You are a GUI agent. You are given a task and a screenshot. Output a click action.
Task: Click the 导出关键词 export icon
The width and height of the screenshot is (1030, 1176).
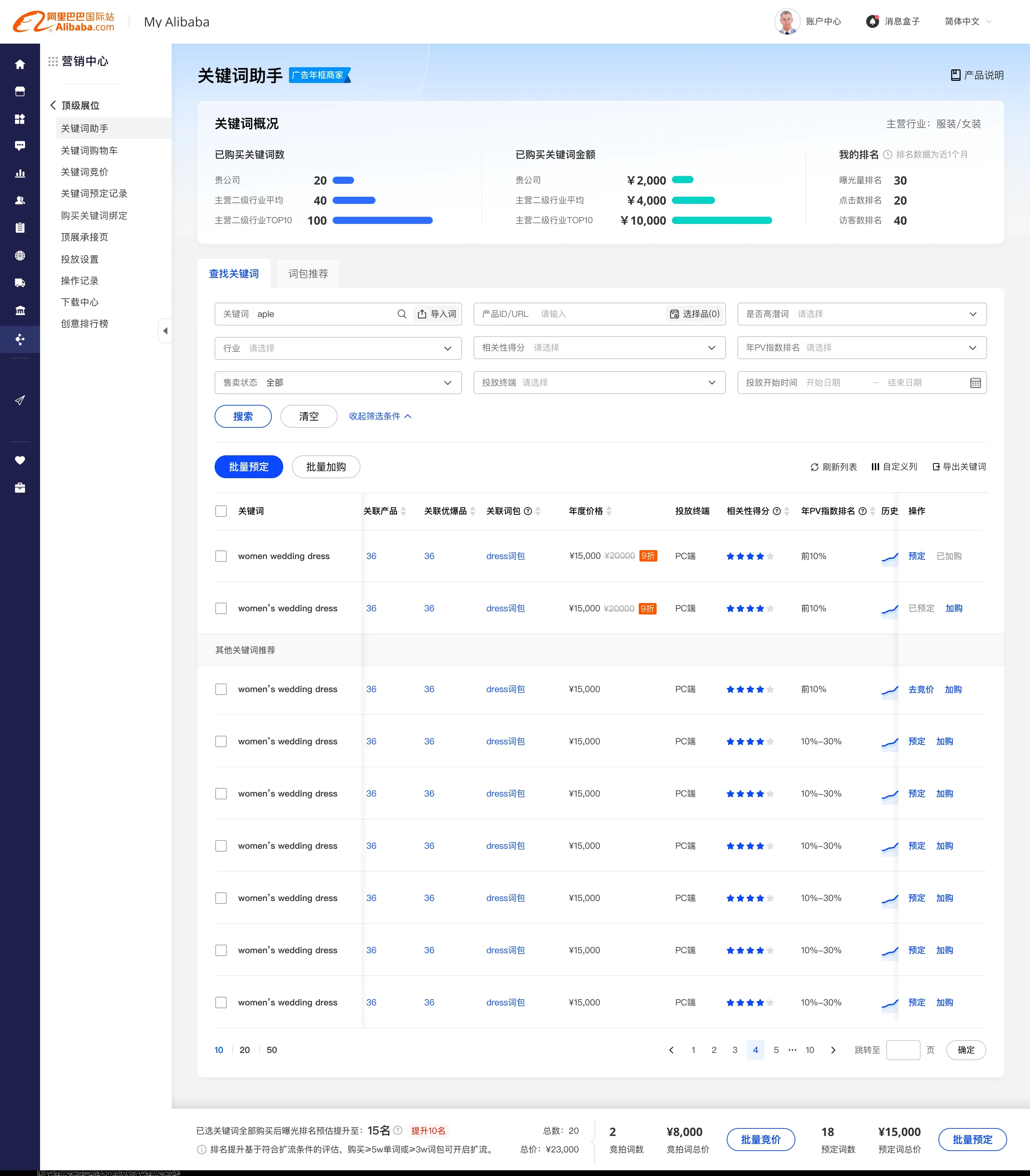(x=936, y=467)
